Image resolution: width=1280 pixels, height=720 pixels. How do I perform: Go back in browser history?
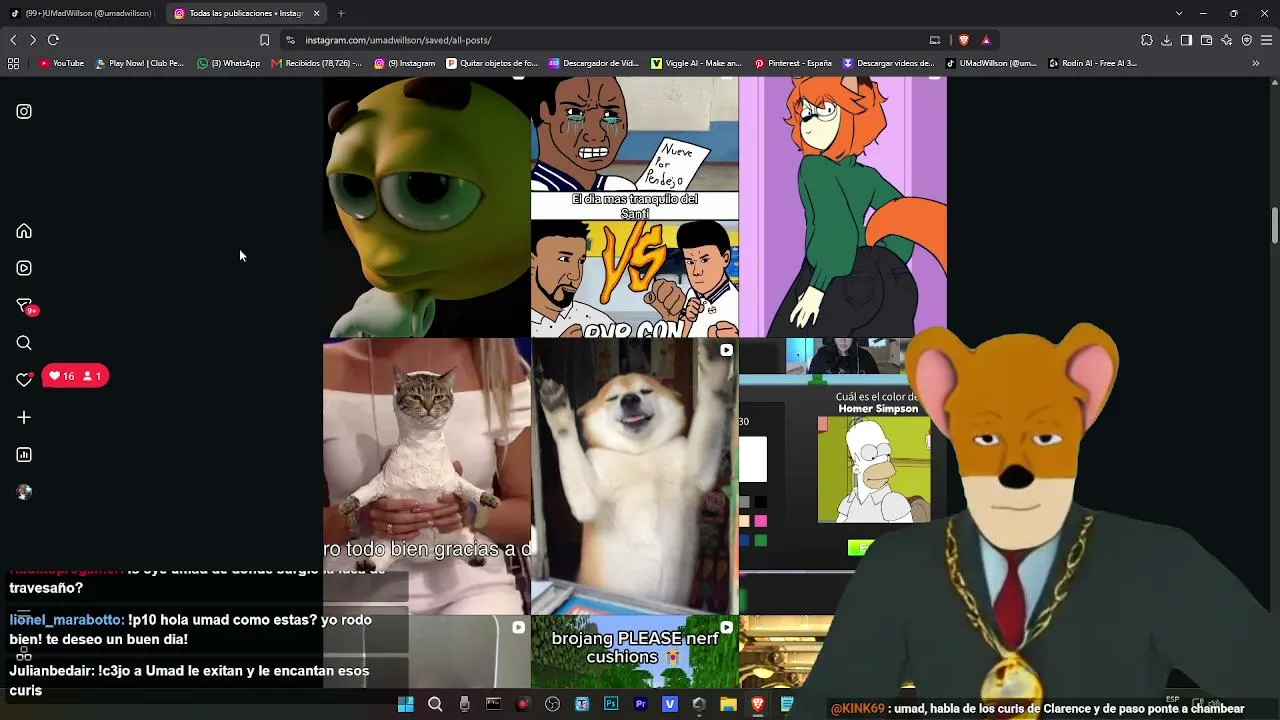(x=13, y=40)
